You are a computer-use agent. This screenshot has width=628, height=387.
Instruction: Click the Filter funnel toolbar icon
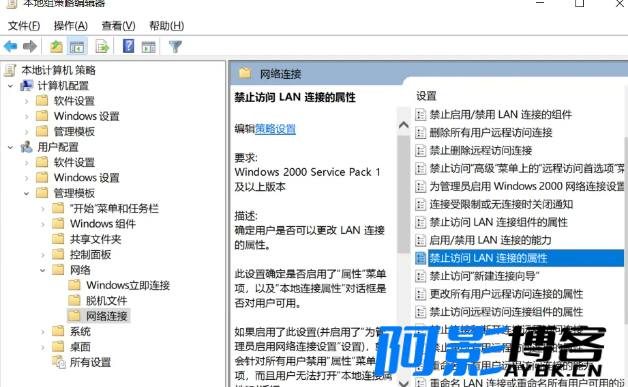click(x=175, y=46)
